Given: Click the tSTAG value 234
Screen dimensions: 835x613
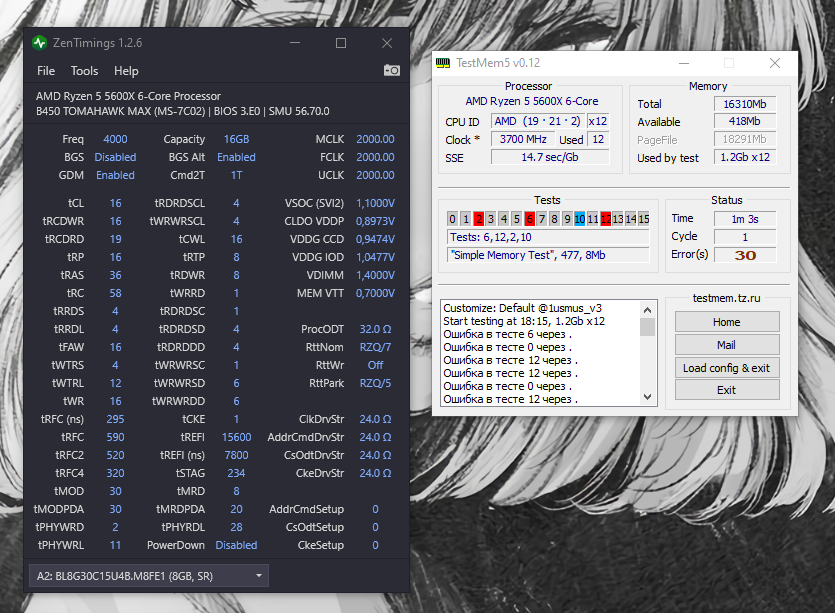Looking at the screenshot, I should coord(236,473).
